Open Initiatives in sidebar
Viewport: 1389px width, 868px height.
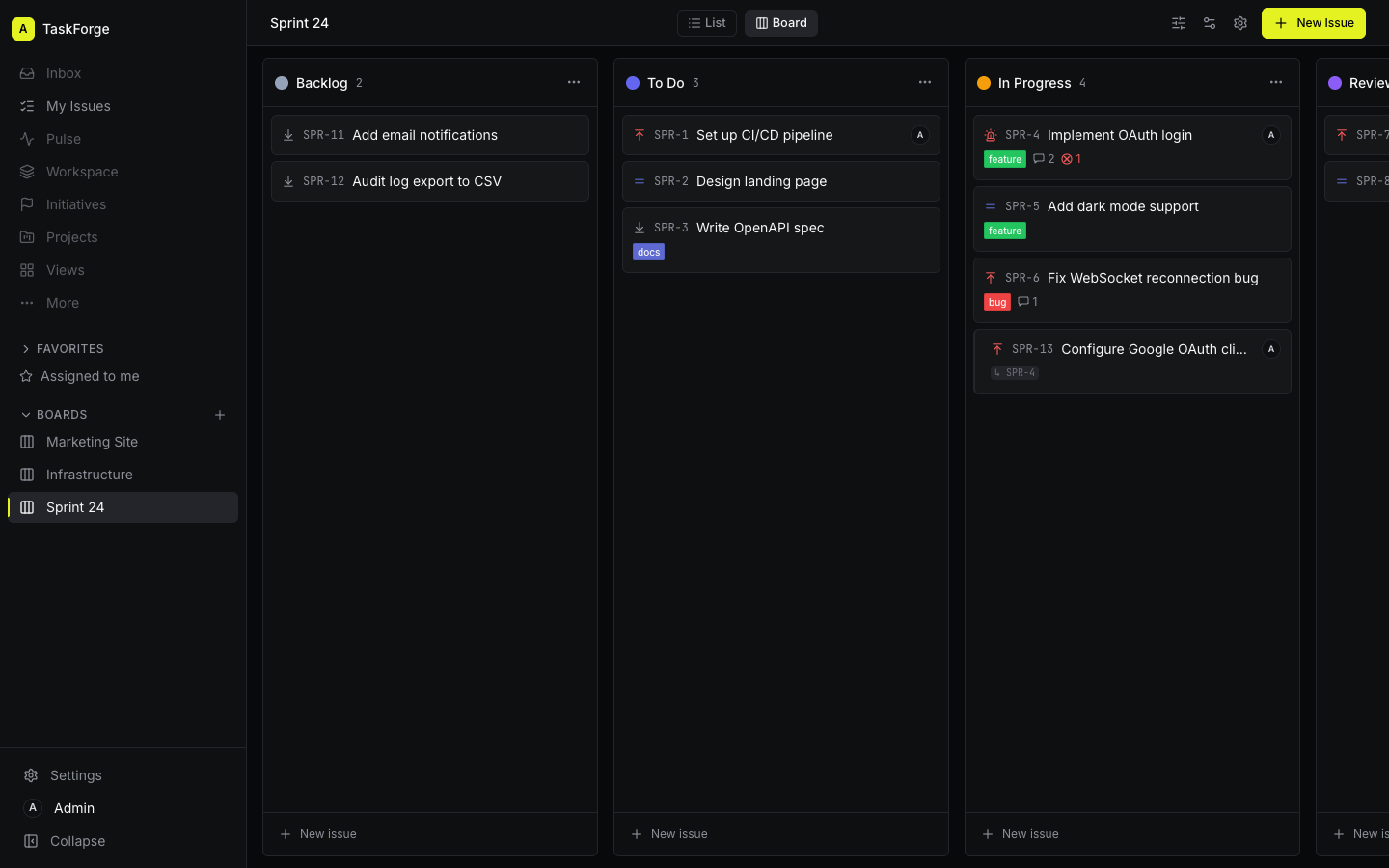pyautogui.click(x=123, y=204)
